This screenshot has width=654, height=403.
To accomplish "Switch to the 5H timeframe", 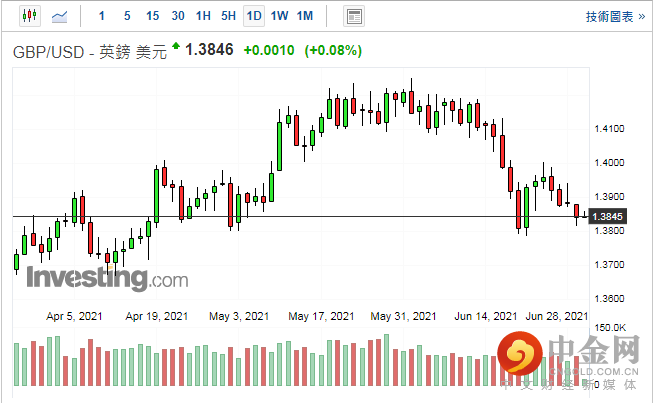I will pos(228,16).
